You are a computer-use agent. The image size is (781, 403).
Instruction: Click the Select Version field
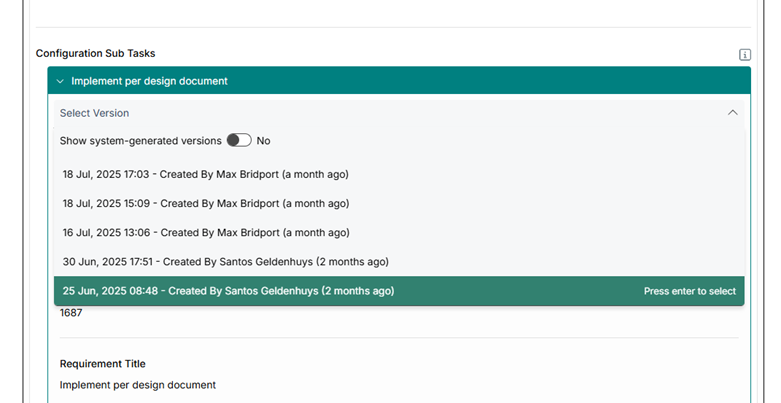click(399, 113)
